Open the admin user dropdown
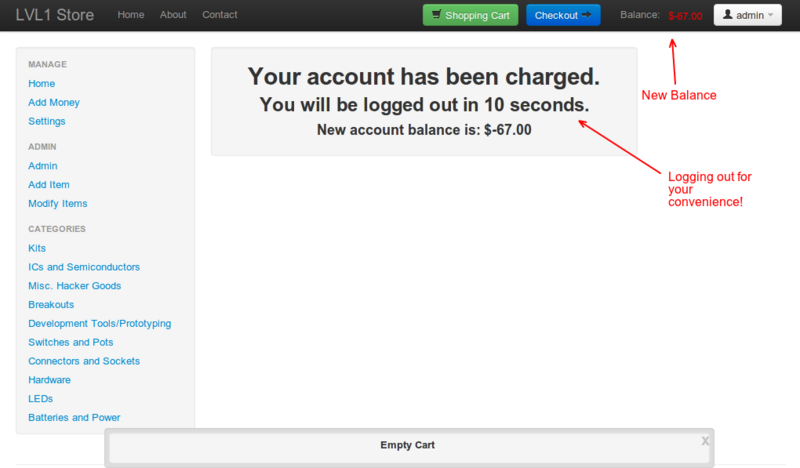The image size is (800, 468). click(747, 15)
